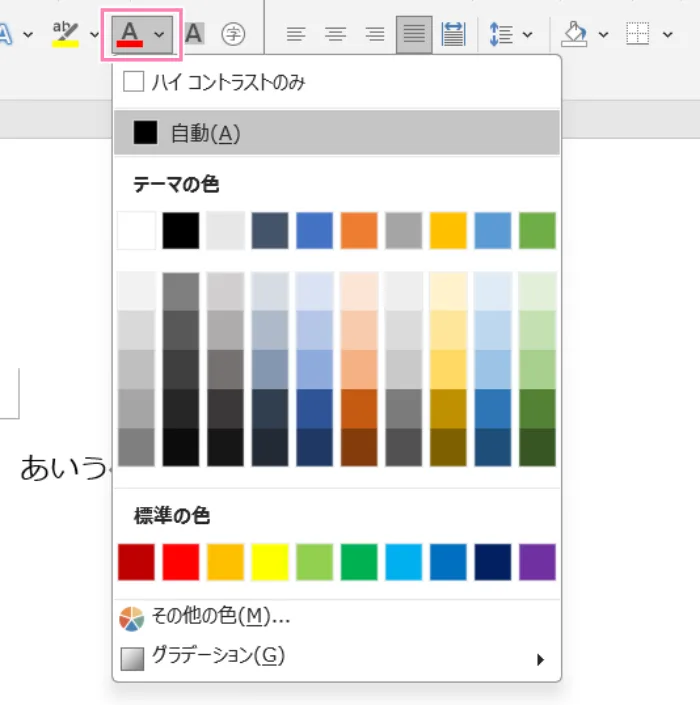Expand the borders dropdown arrow
This screenshot has width=700, height=705.
click(x=667, y=34)
